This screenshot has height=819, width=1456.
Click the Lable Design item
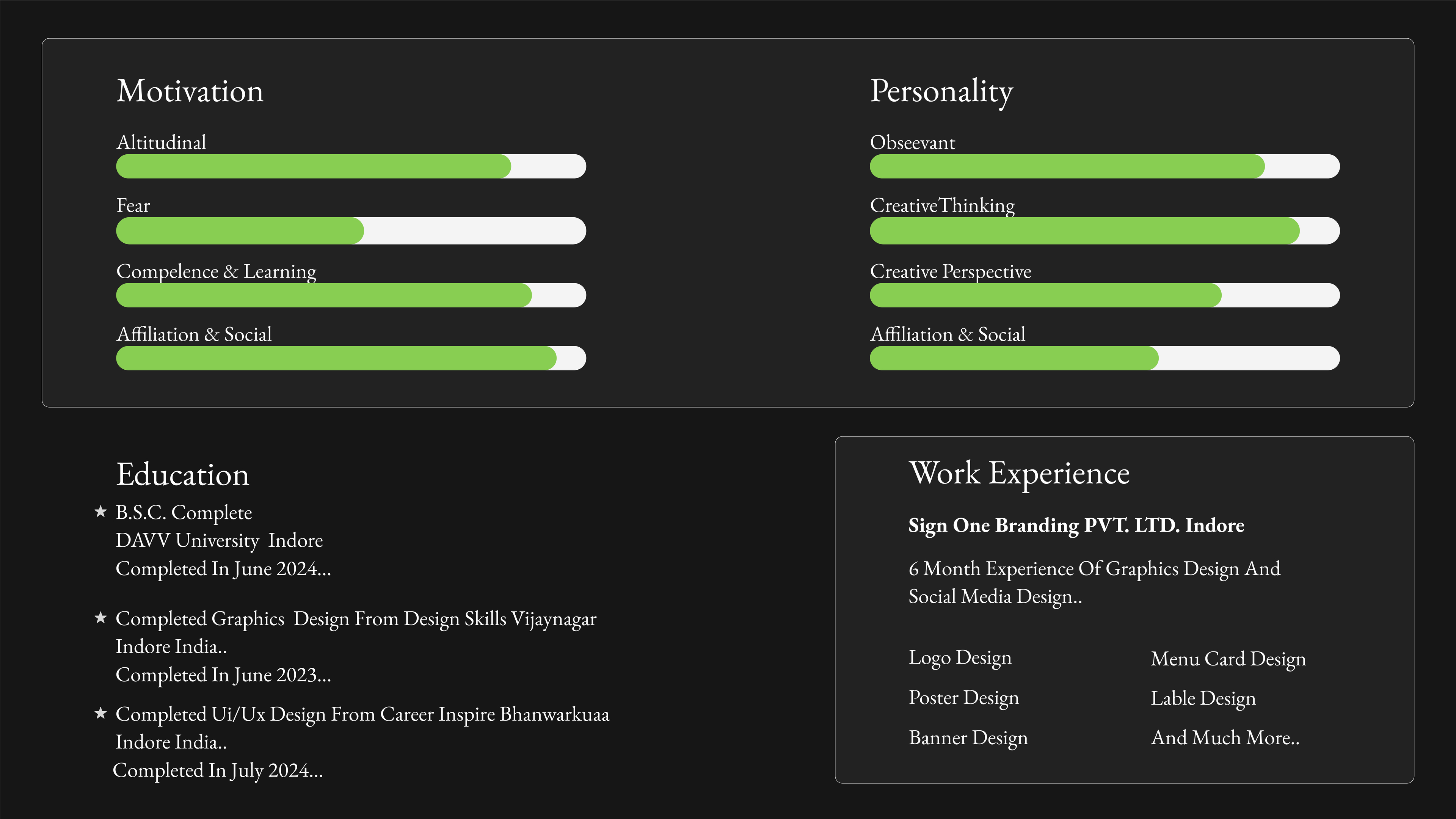click(1203, 698)
